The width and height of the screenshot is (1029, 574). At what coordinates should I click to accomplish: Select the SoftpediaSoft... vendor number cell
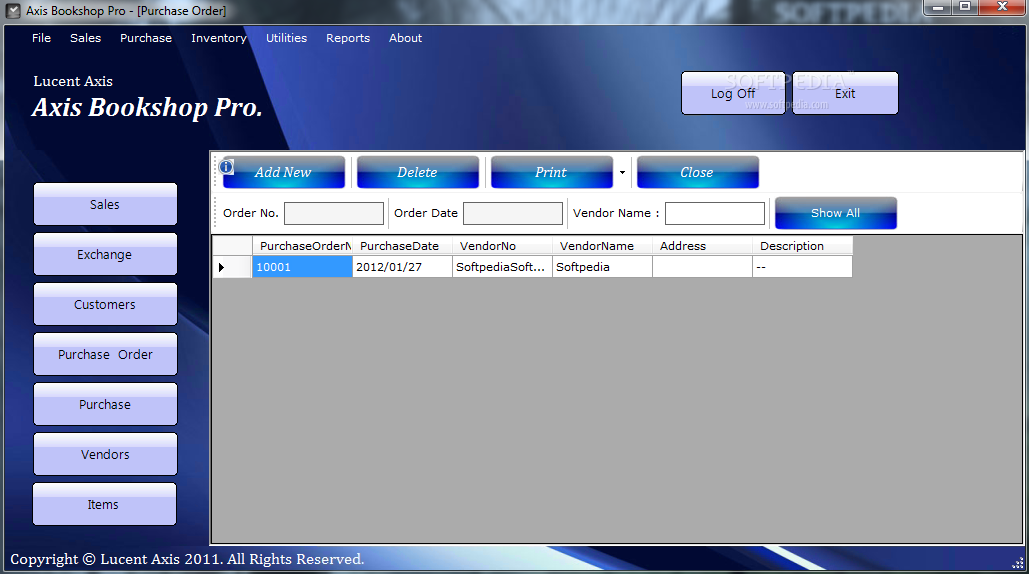(502, 267)
